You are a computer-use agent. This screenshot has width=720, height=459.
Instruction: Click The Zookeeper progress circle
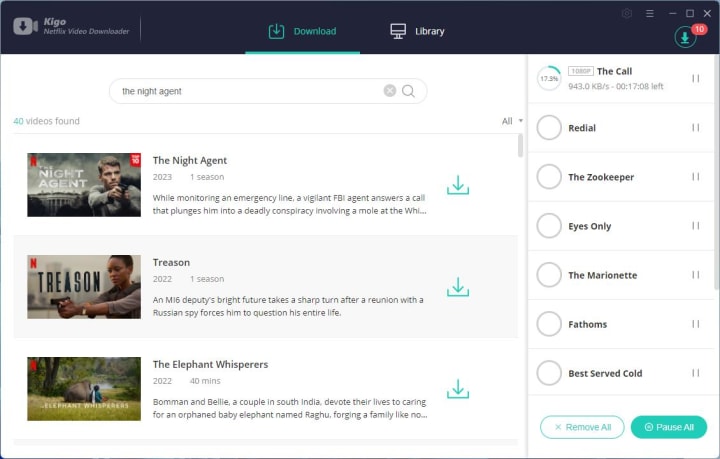point(549,177)
